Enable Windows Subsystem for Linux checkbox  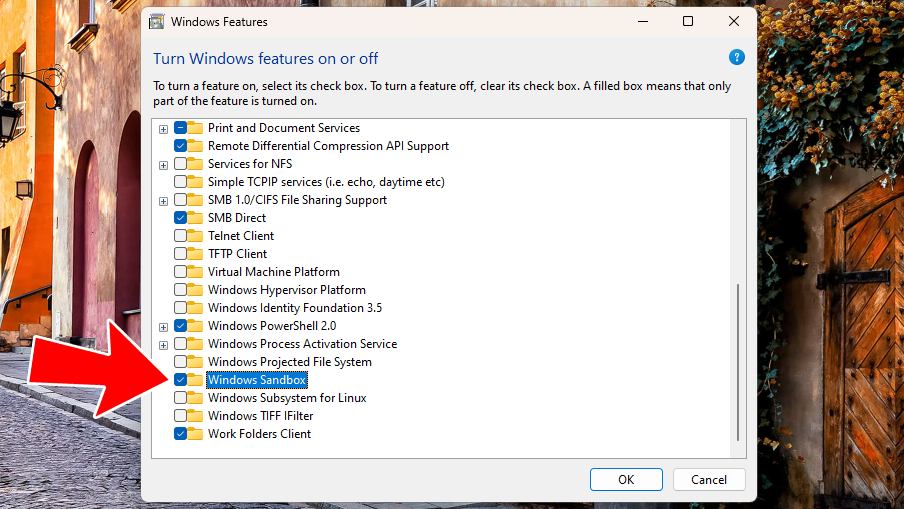coord(180,397)
